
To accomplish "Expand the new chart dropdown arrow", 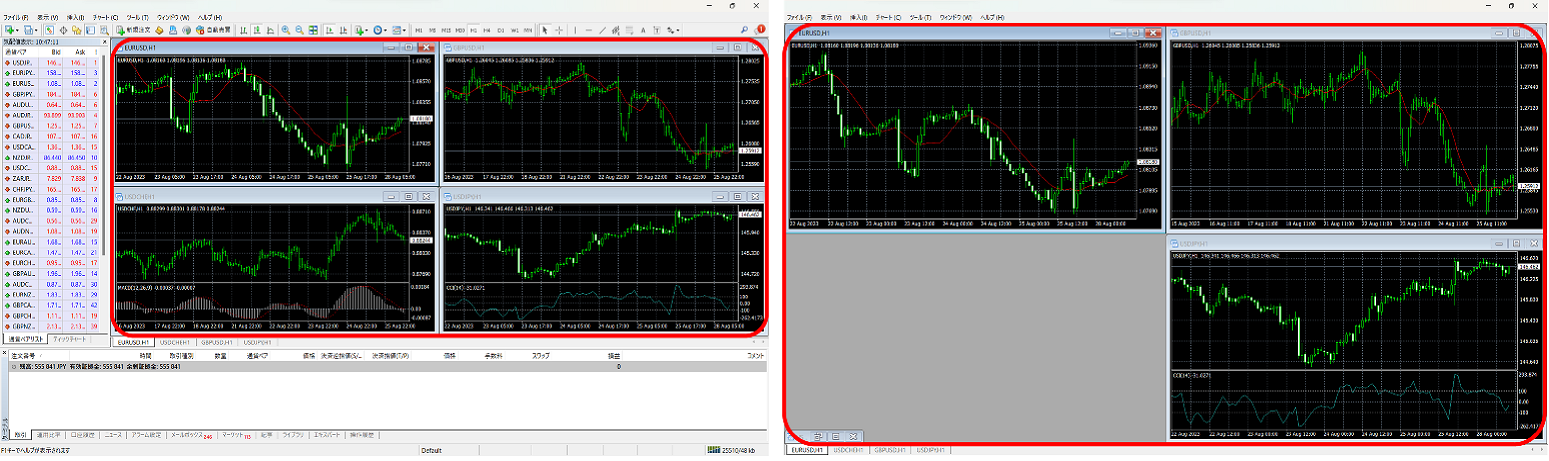I will pos(17,30).
